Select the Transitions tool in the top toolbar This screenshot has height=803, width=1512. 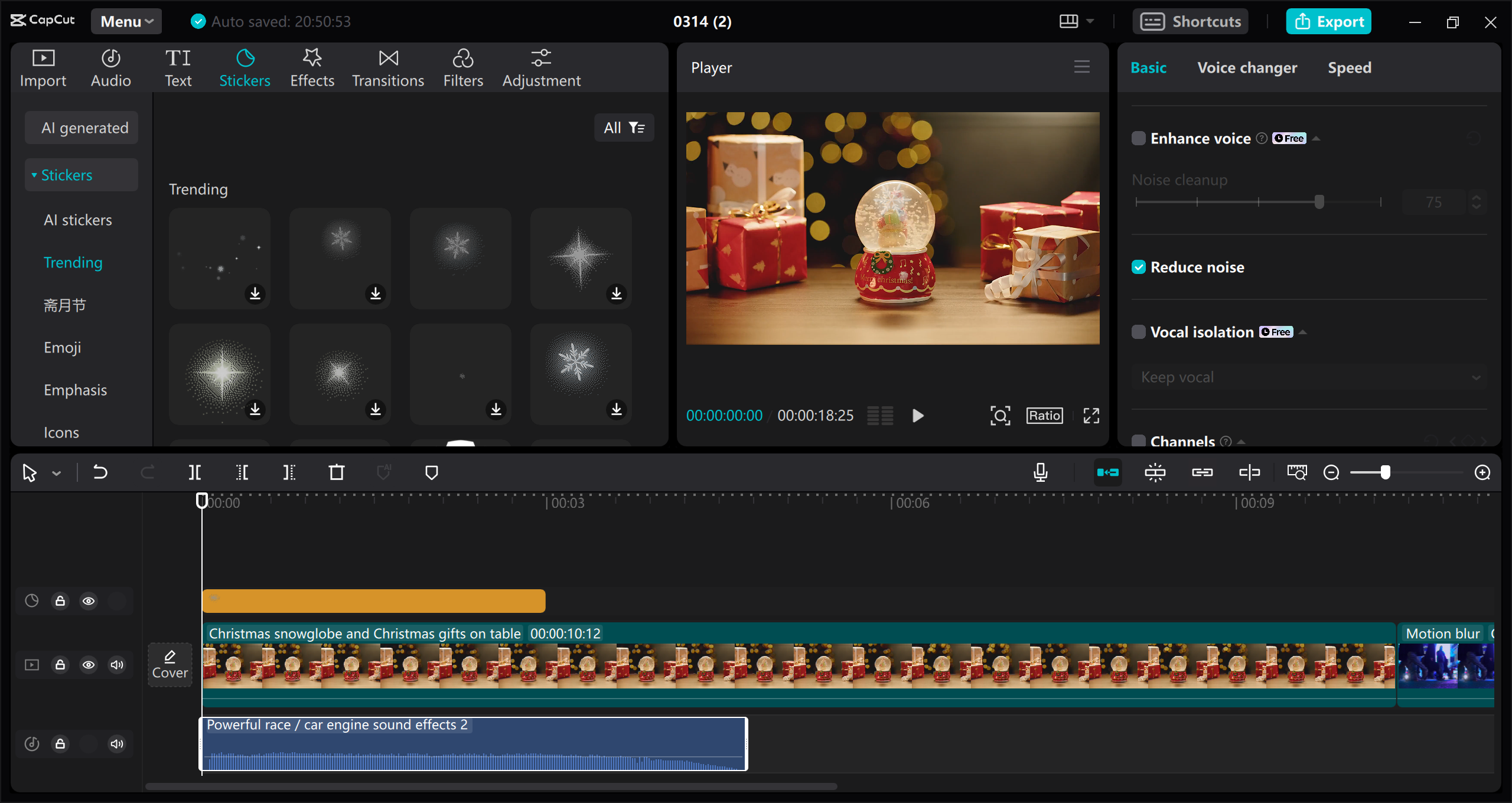pos(387,67)
